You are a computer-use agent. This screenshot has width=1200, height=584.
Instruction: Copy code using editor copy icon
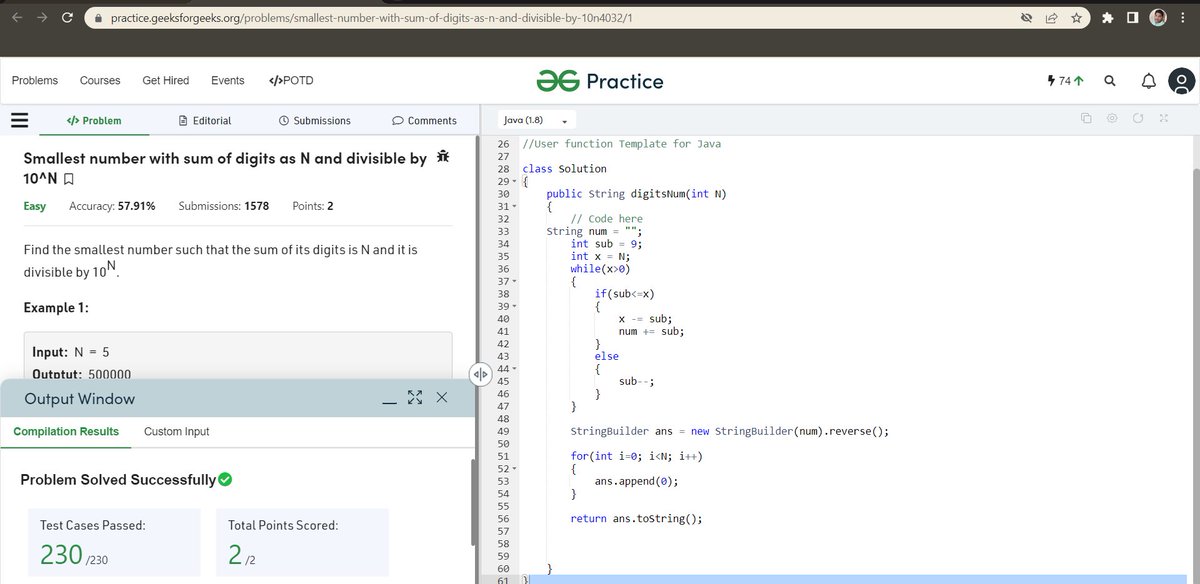coord(1086,119)
